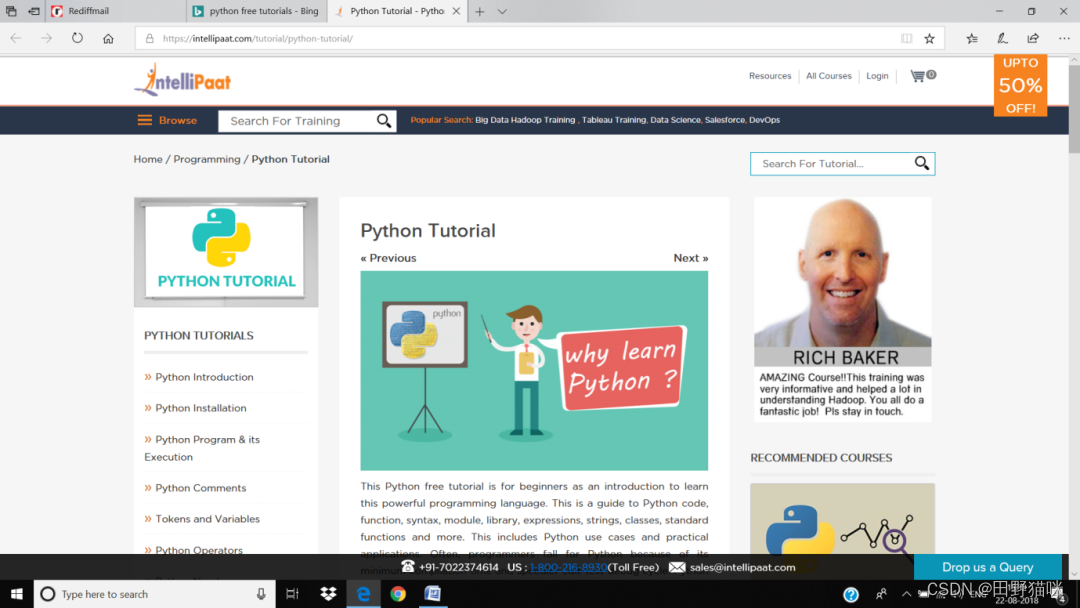Open Dropbox from the taskbar
This screenshot has width=1080, height=608.
[x=328, y=594]
